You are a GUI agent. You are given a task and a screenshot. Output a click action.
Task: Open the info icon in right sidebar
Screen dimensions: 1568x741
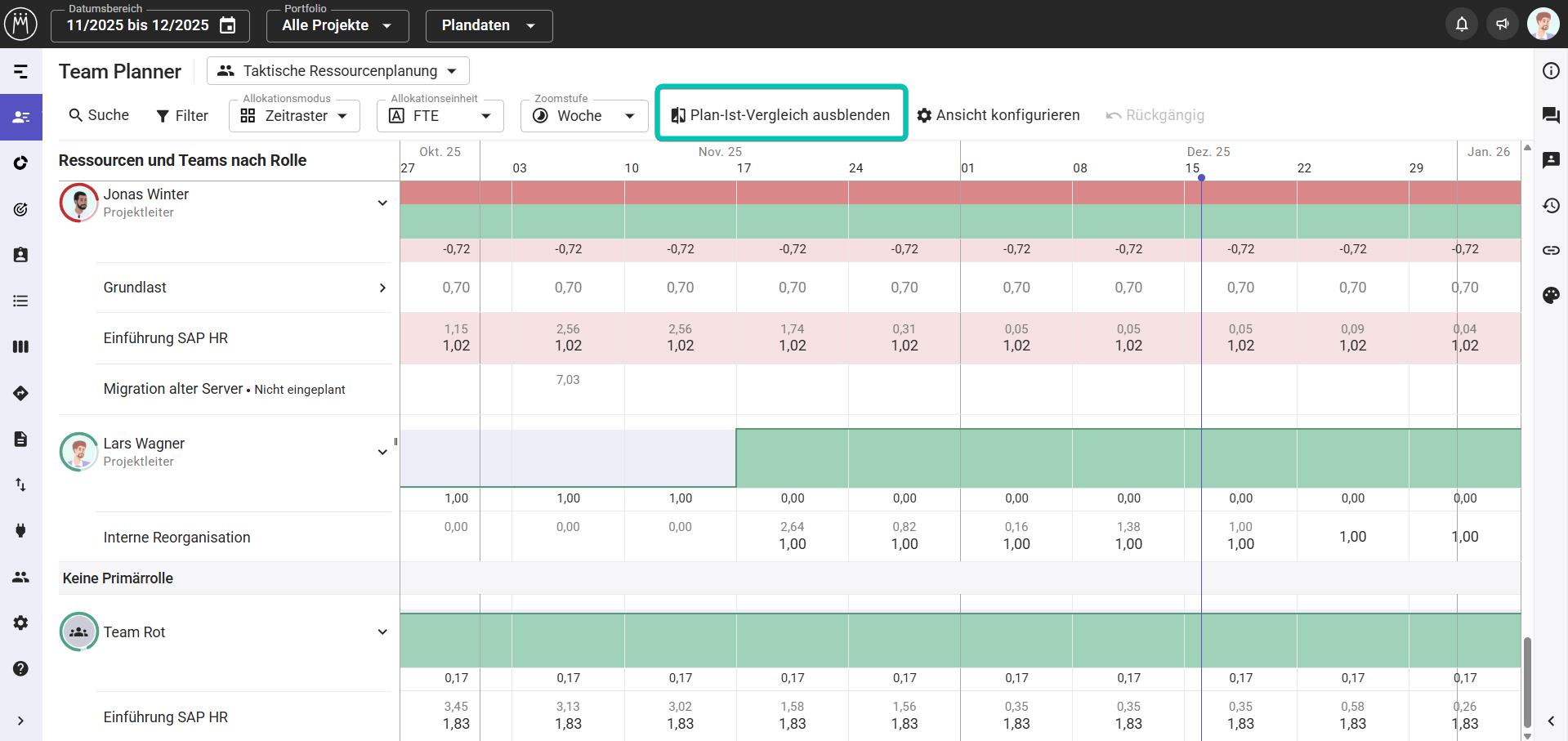tap(1551, 71)
